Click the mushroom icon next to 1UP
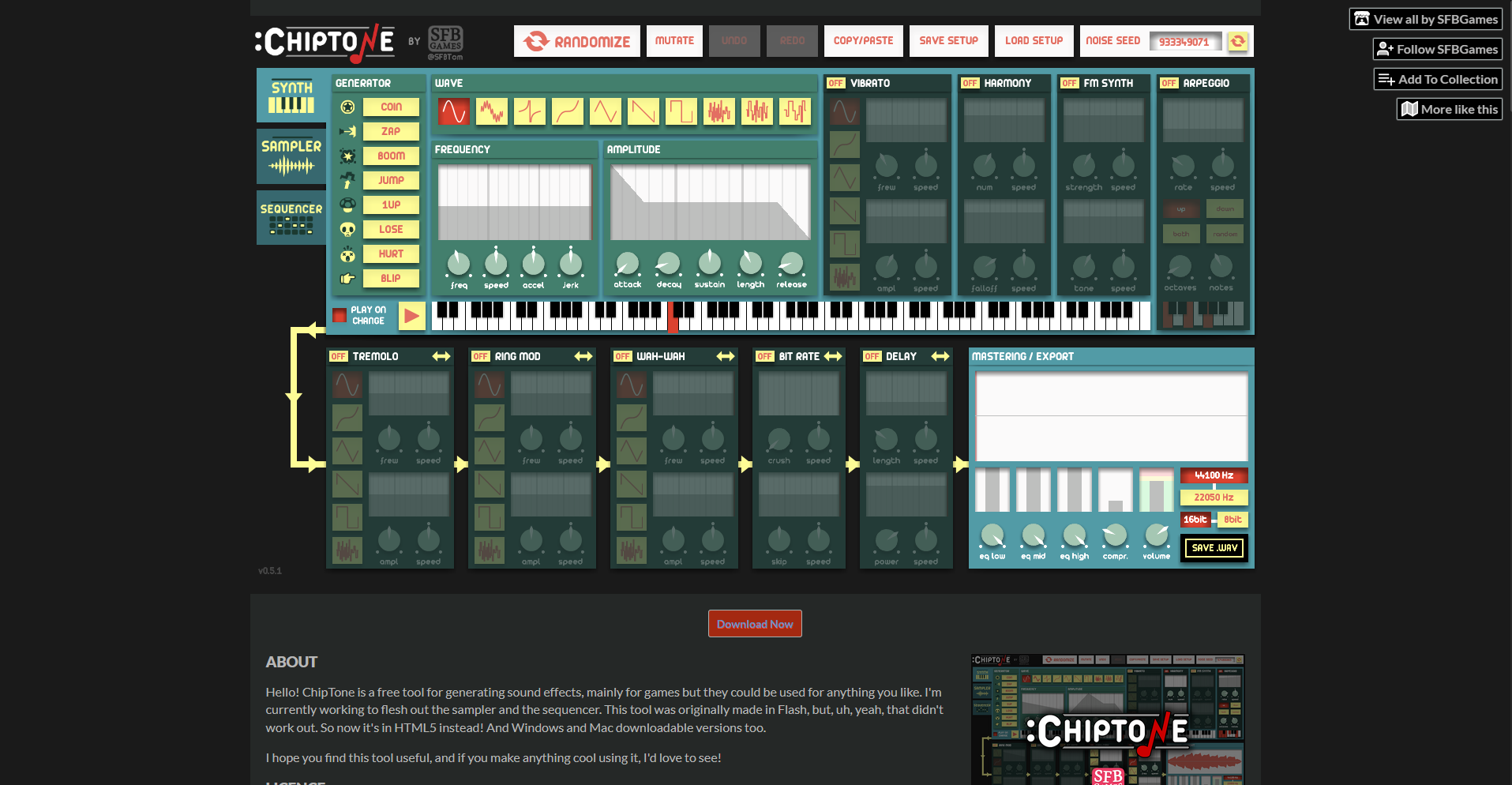This screenshot has width=1512, height=785. point(347,205)
